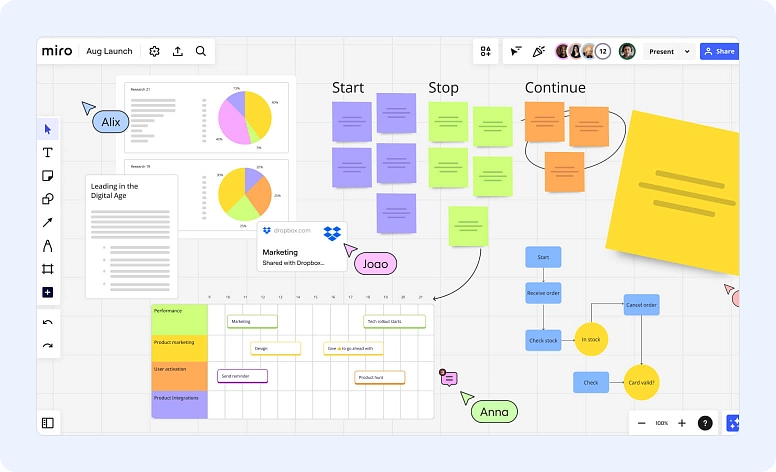
Task: Select the Design timeline card
Action: click(276, 348)
